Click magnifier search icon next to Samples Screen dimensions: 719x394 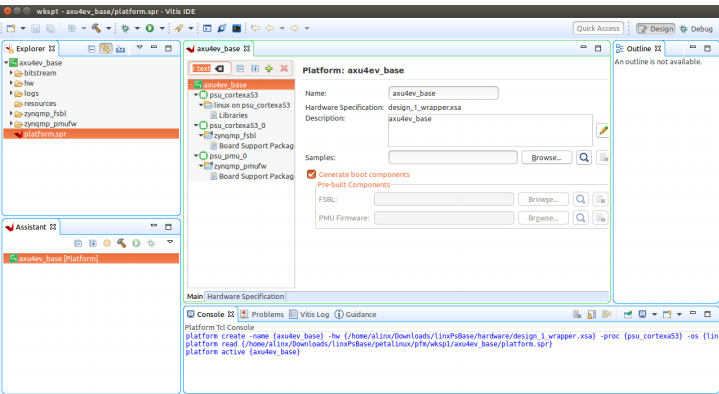[584, 157]
